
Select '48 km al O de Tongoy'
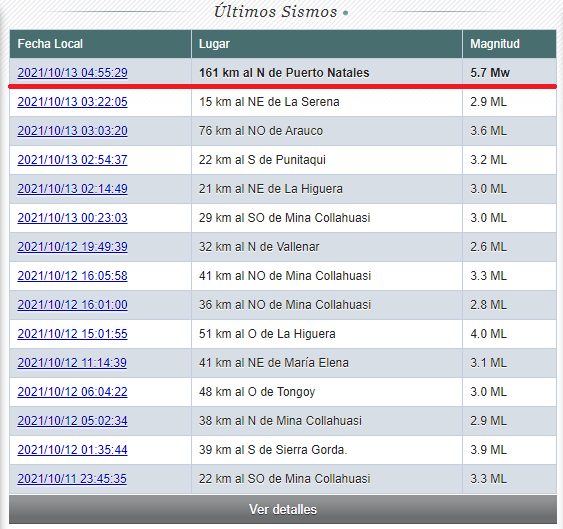tap(257, 392)
